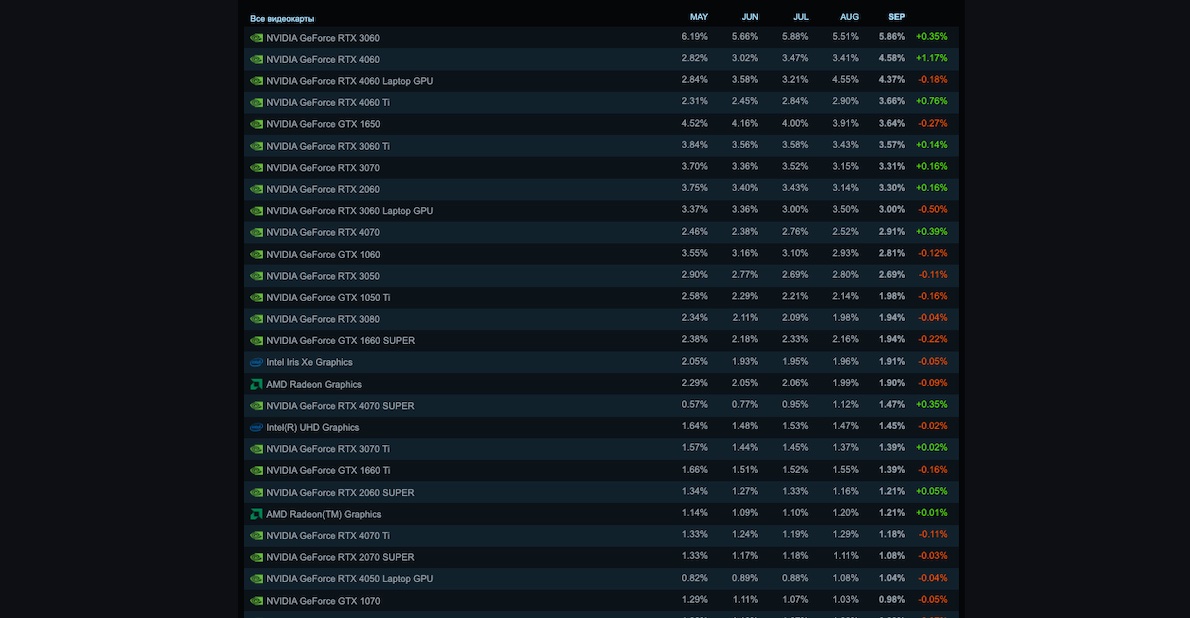This screenshot has height=618, width=1190.
Task: Click NVIDIA logo beside RTX 4070 SUPER
Action: [256, 406]
